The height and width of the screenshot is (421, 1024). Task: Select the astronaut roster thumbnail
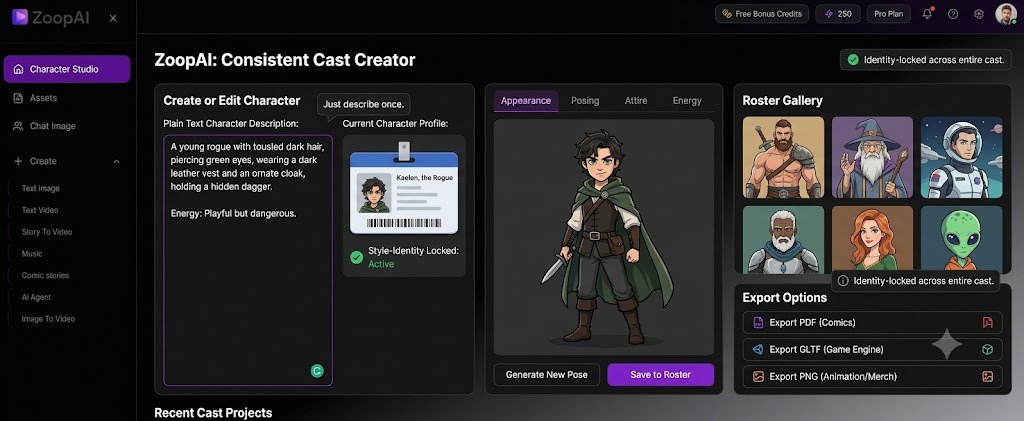(x=961, y=157)
